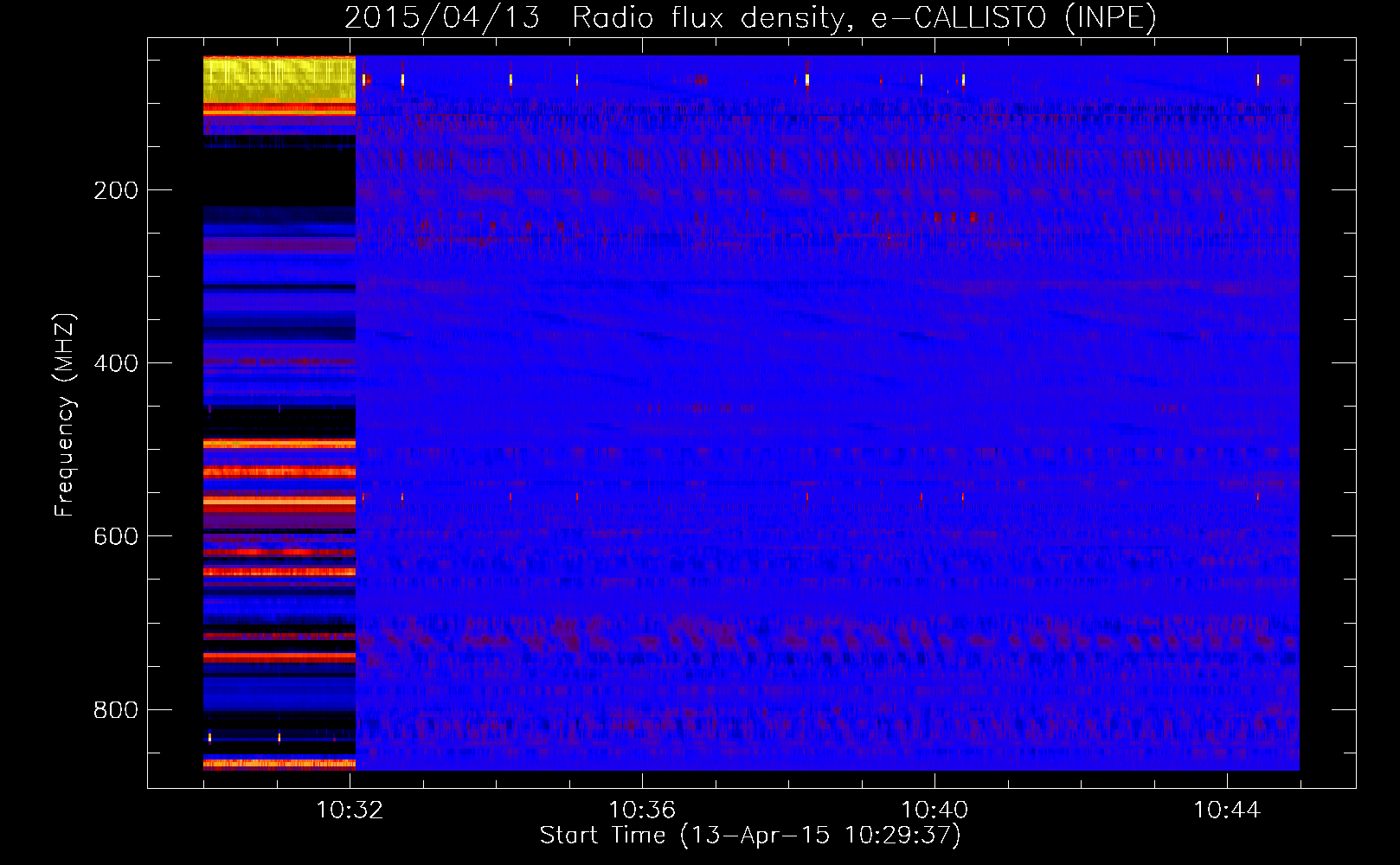Viewport: 1400px width, 865px height.
Task: Click the 200 frequency tick label
Action: tap(116, 190)
